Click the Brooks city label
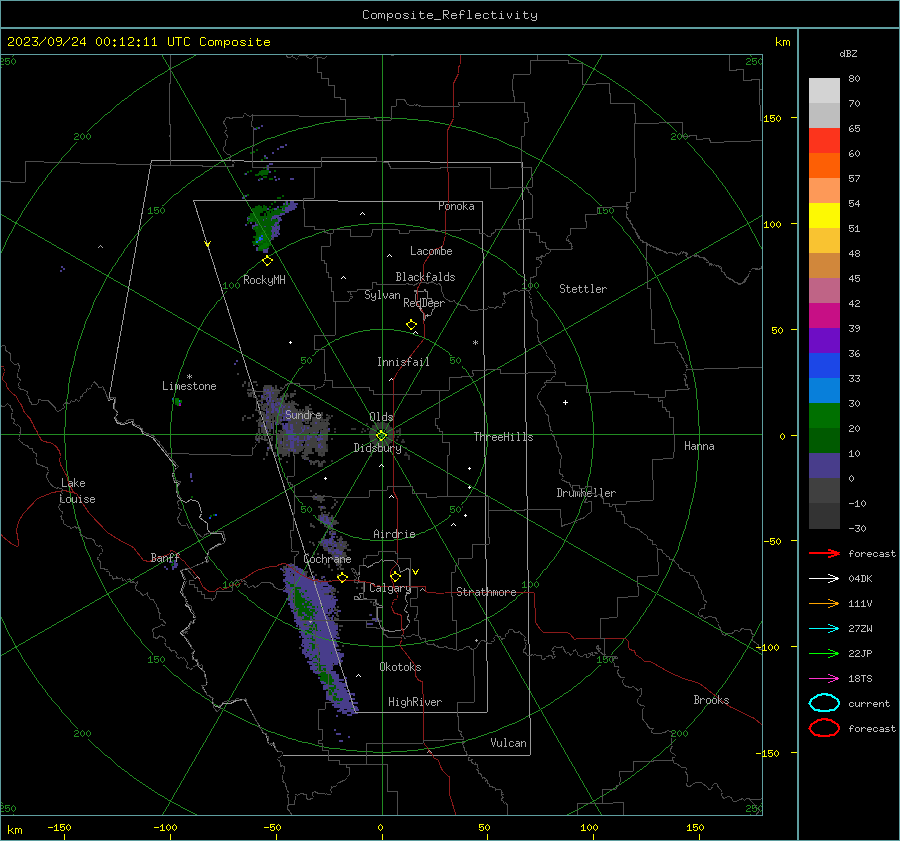Image resolution: width=900 pixels, height=841 pixels. [711, 700]
